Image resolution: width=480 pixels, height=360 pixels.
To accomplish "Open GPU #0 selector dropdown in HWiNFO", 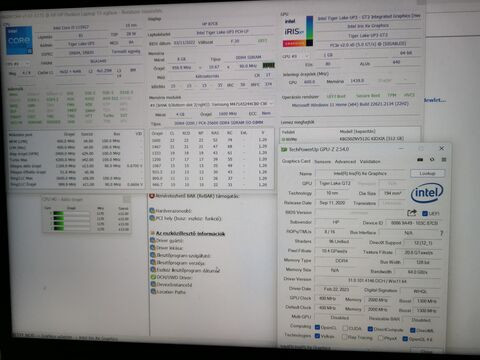I will click(x=296, y=56).
